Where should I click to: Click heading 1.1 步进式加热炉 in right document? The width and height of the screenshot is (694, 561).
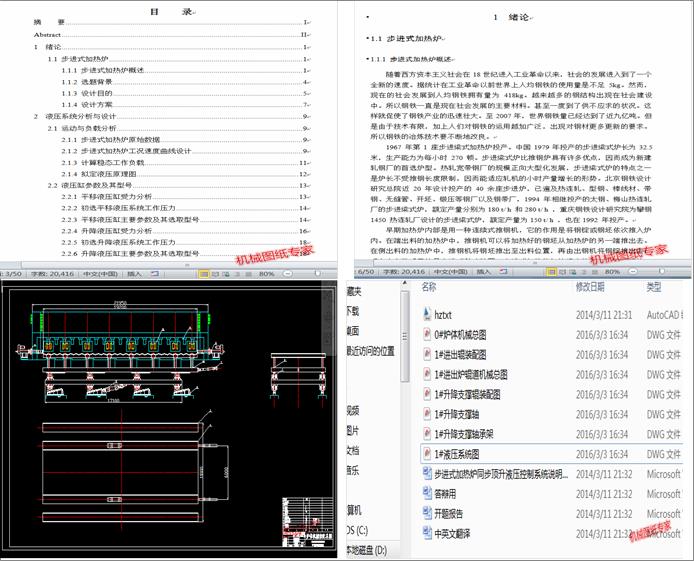tap(406, 38)
